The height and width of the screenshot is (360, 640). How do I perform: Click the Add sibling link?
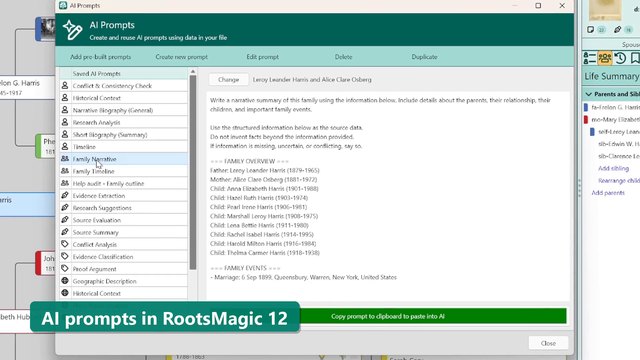(613, 168)
